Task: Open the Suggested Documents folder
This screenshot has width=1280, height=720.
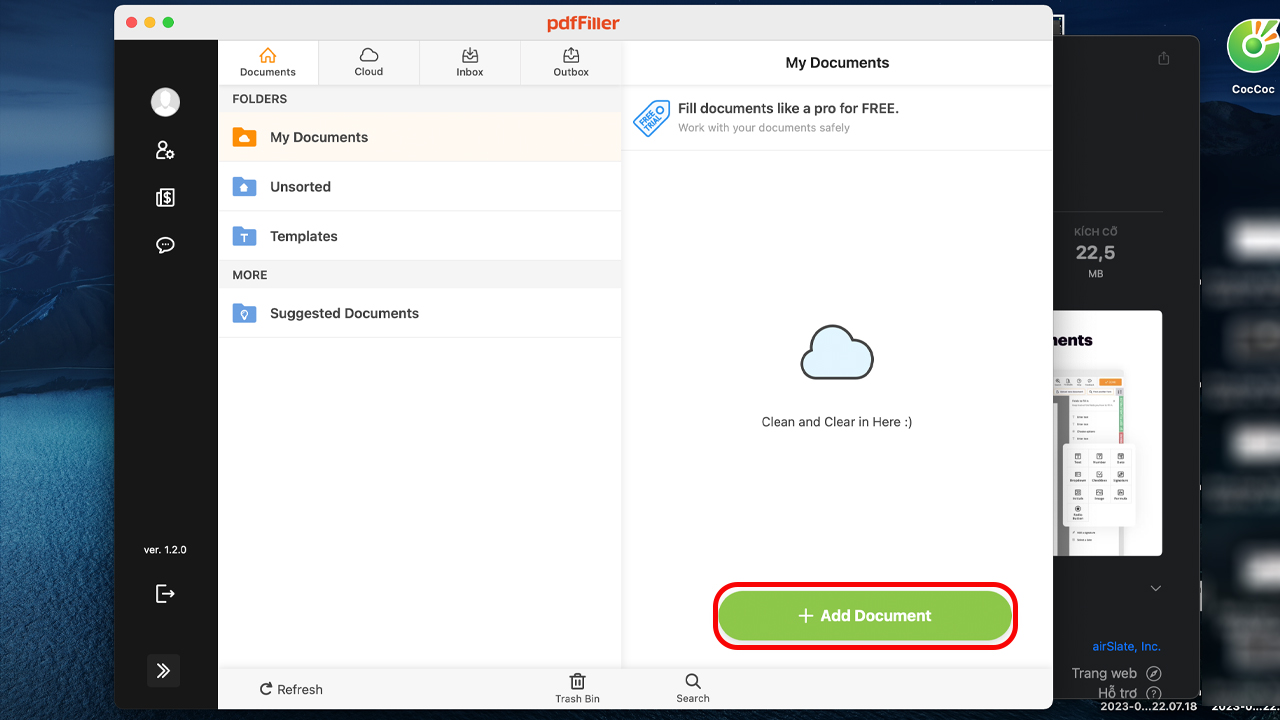Action: coord(420,313)
